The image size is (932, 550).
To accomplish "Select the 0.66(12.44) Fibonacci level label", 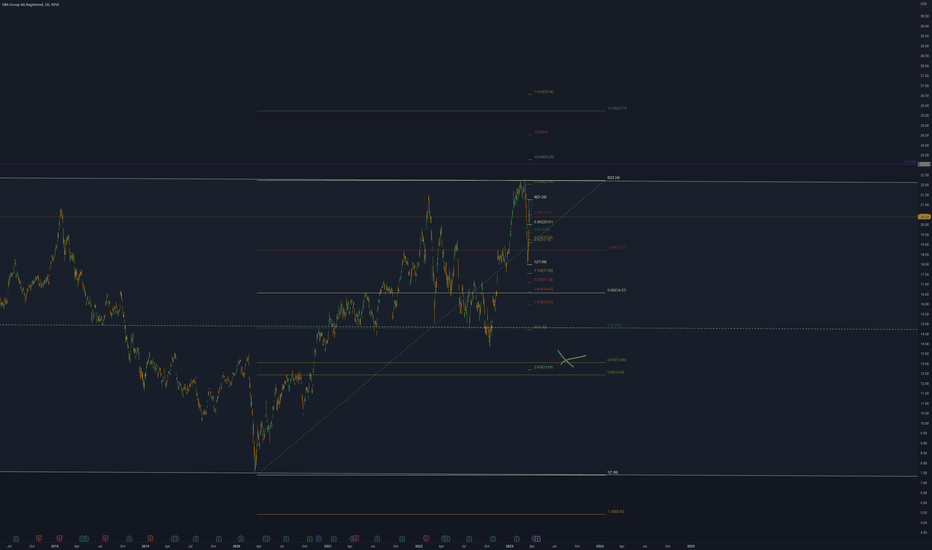I will pos(616,372).
